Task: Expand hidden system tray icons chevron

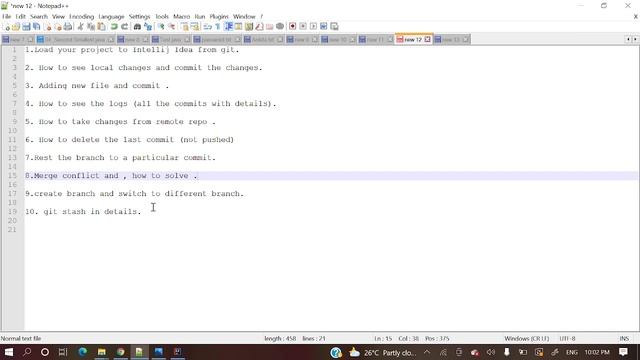Action: [427, 352]
